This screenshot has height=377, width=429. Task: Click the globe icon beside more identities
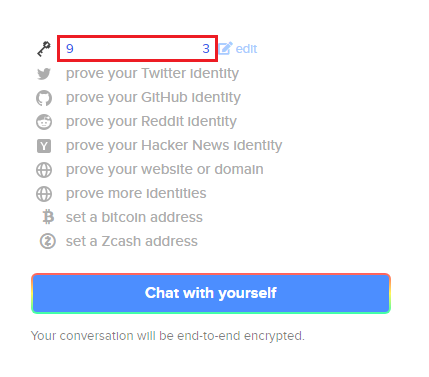pos(44,194)
